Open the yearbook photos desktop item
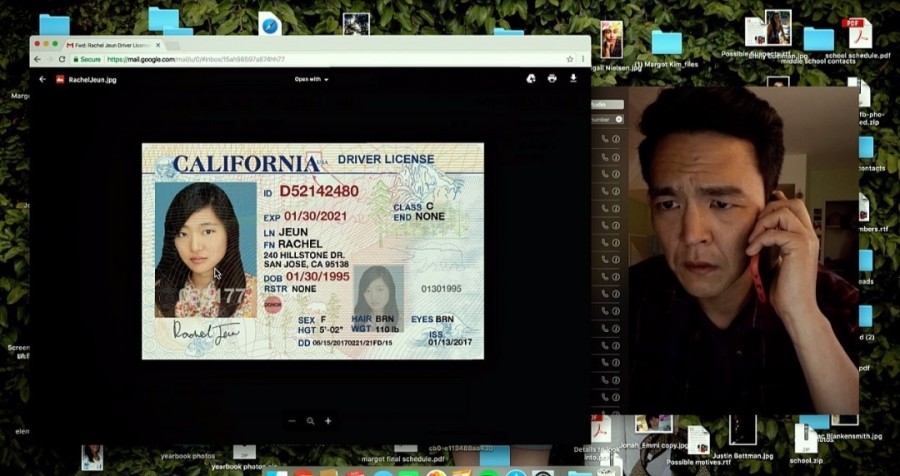Image resolution: width=900 pixels, height=476 pixels. coord(188,456)
